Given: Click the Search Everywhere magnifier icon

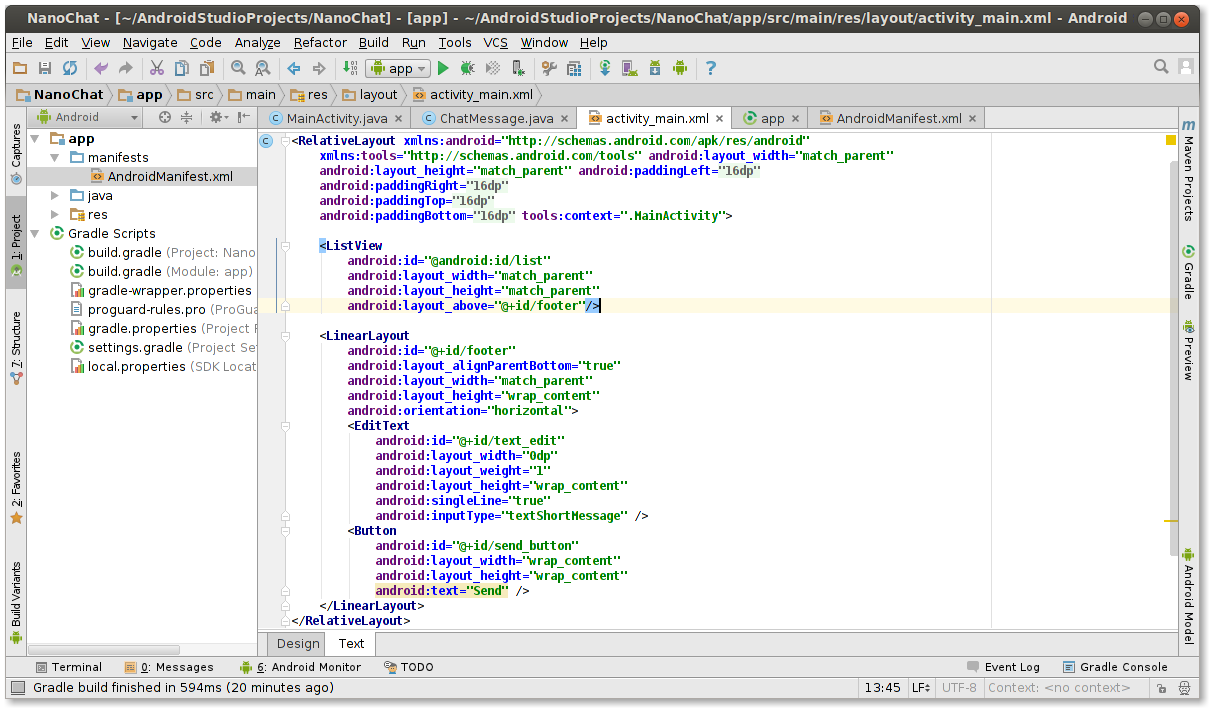Looking at the screenshot, I should (x=1161, y=67).
